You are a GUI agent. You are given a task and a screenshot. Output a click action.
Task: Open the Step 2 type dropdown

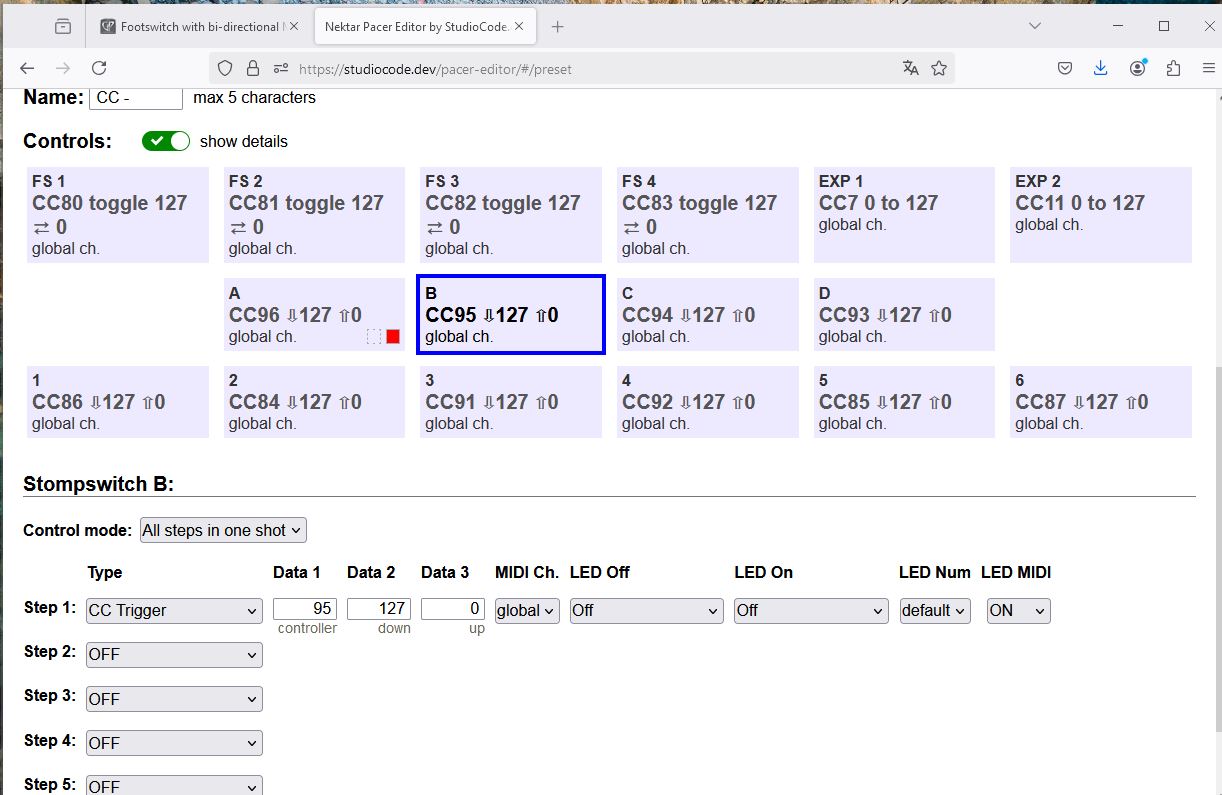pyautogui.click(x=174, y=655)
